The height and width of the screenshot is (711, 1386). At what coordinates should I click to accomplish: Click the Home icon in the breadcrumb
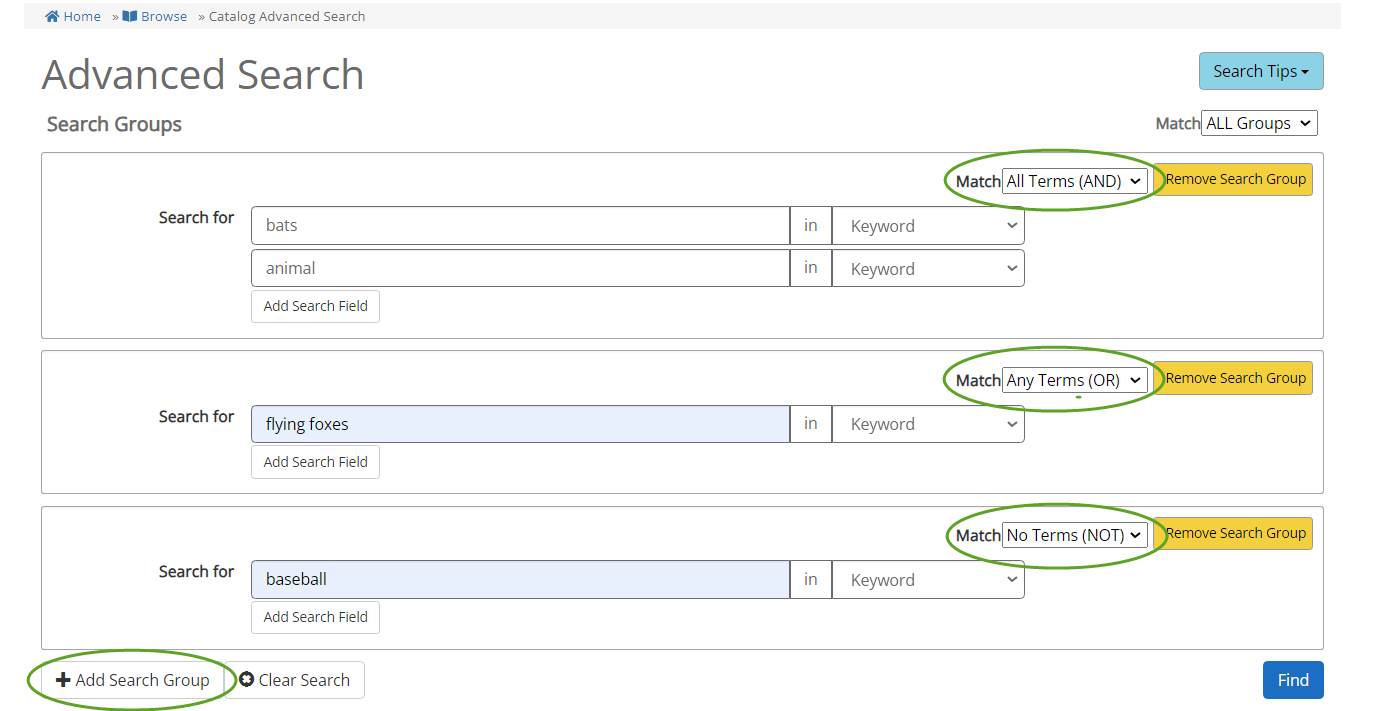[x=51, y=15]
